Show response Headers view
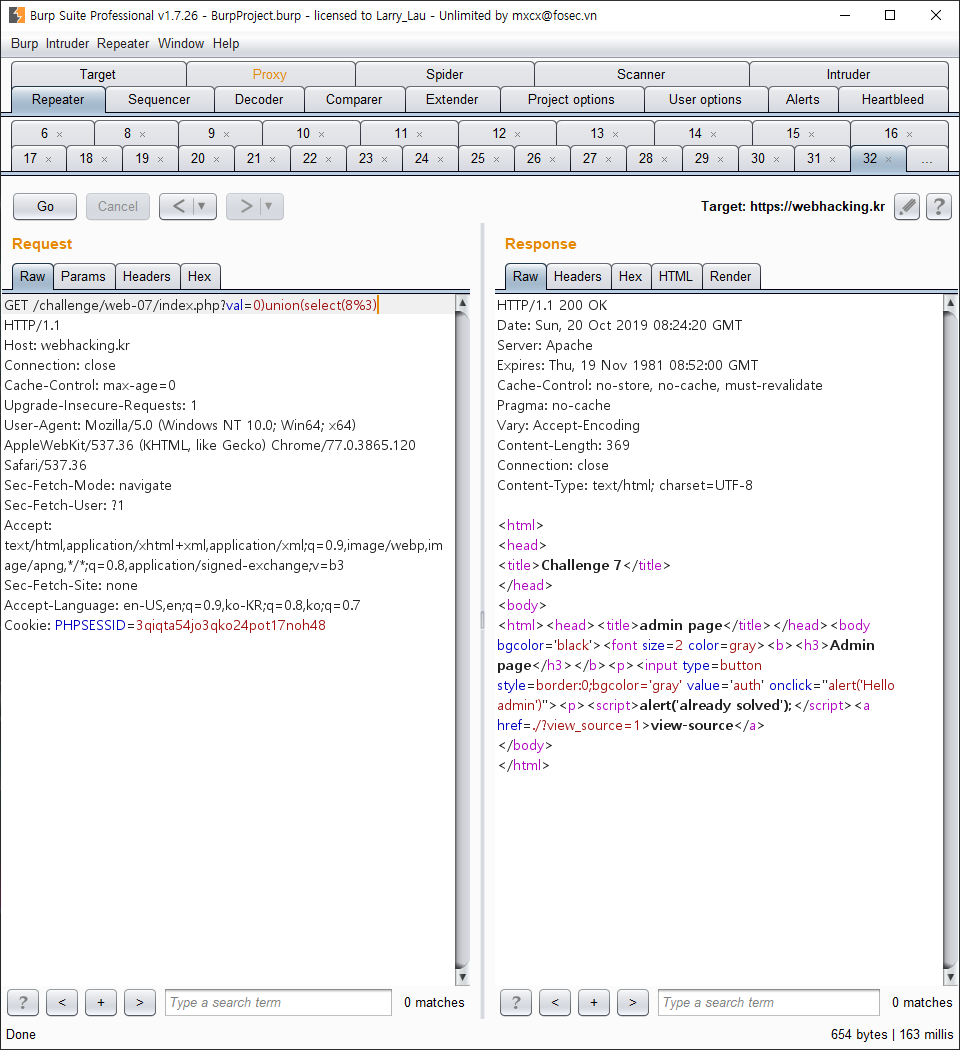Image resolution: width=960 pixels, height=1050 pixels. 577,277
